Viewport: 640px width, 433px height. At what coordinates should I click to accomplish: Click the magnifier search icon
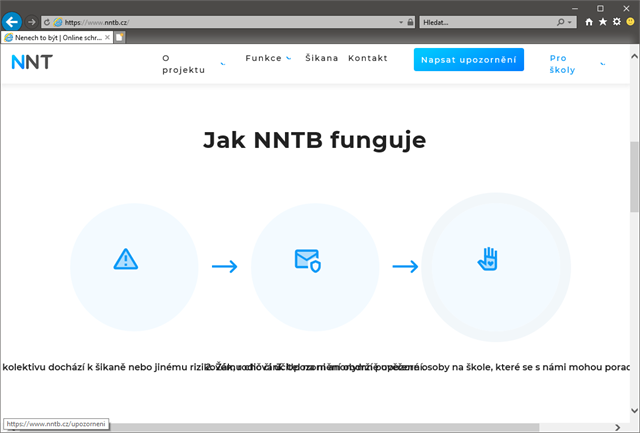click(x=560, y=22)
